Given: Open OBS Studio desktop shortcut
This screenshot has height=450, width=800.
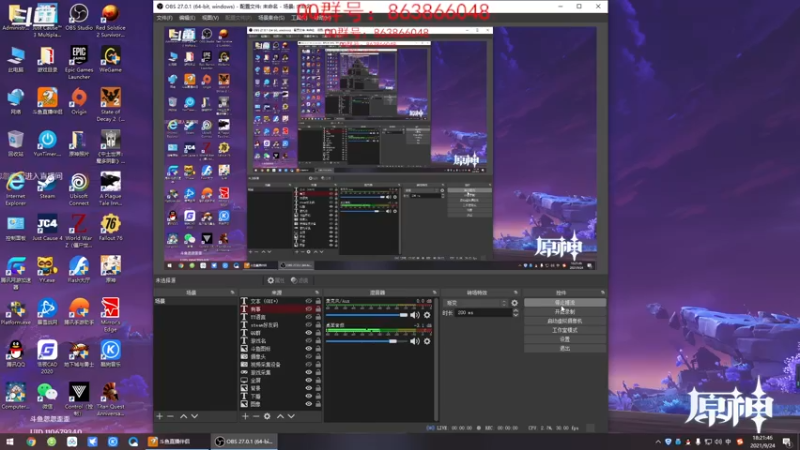Looking at the screenshot, I should (x=79, y=17).
